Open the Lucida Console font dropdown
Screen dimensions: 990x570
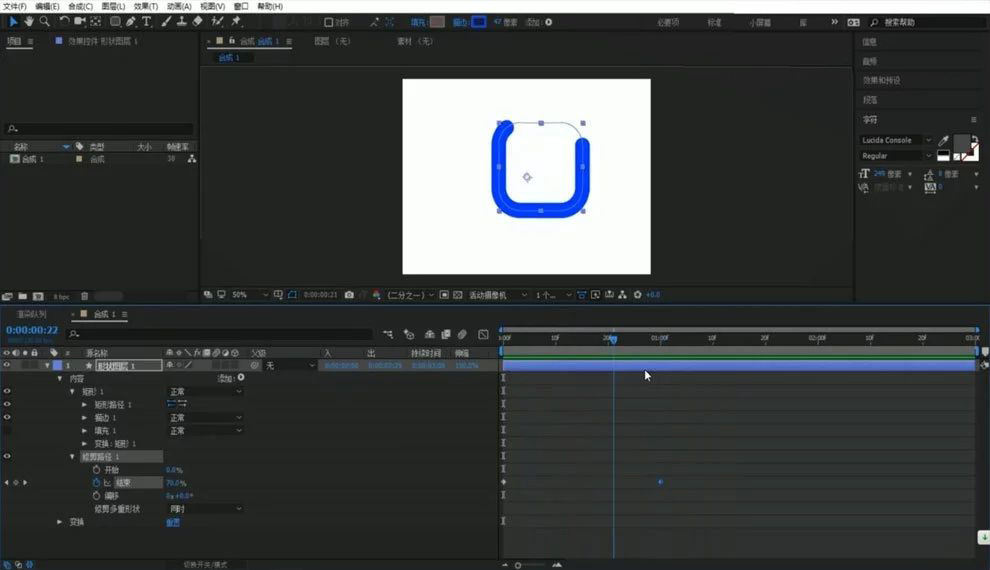coord(895,140)
